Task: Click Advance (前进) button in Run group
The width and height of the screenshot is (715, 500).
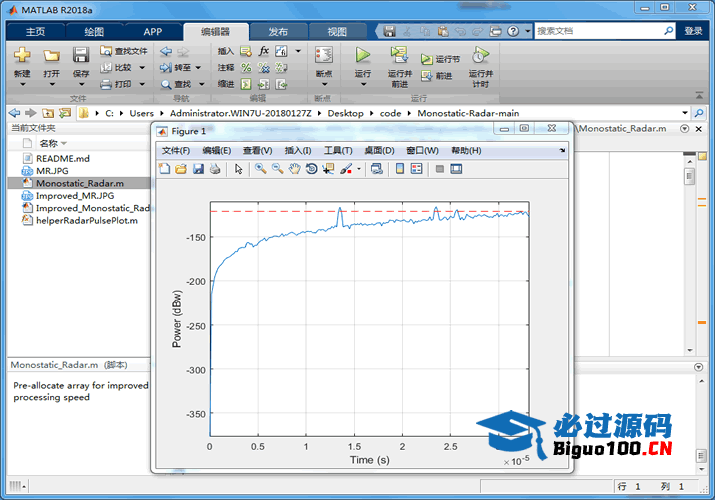Action: (x=436, y=76)
